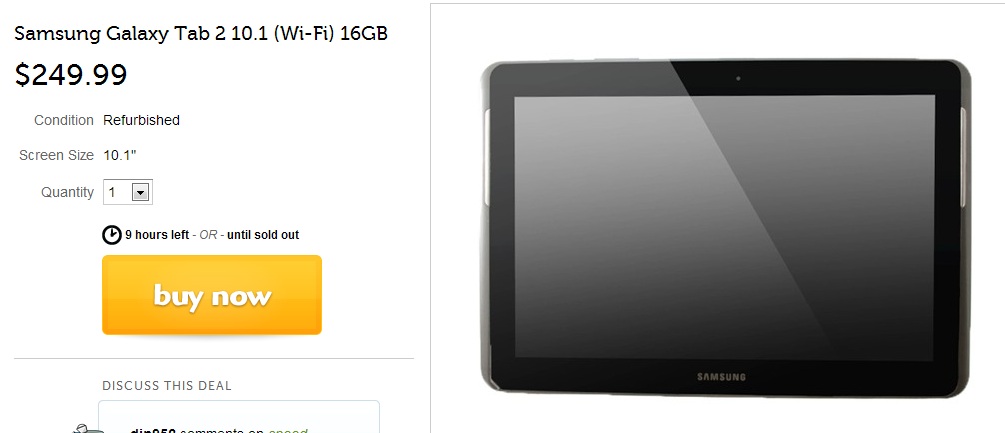Click the clock icon beside hours left
Screen dimensions: 1005x433
click(112, 234)
